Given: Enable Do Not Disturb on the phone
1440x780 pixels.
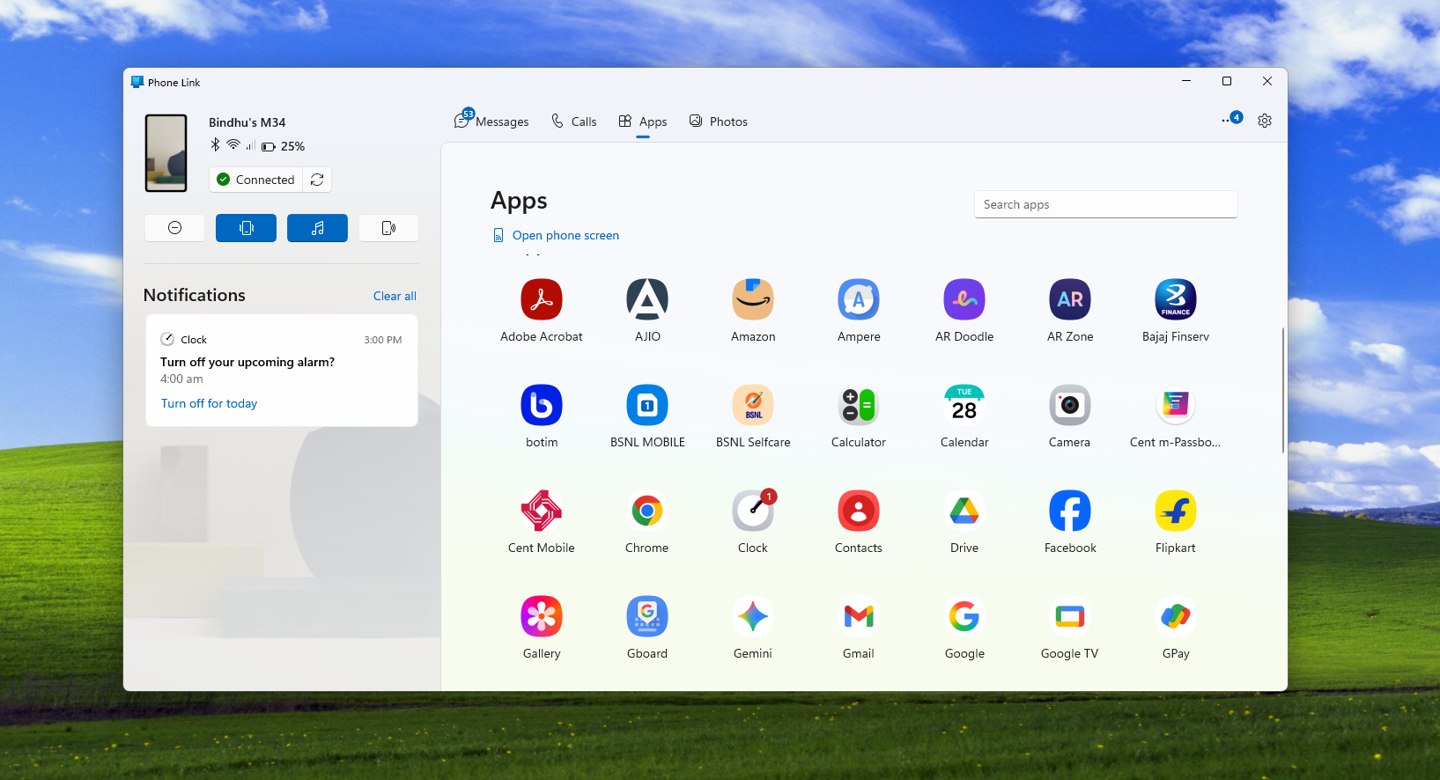Looking at the screenshot, I should (174, 227).
